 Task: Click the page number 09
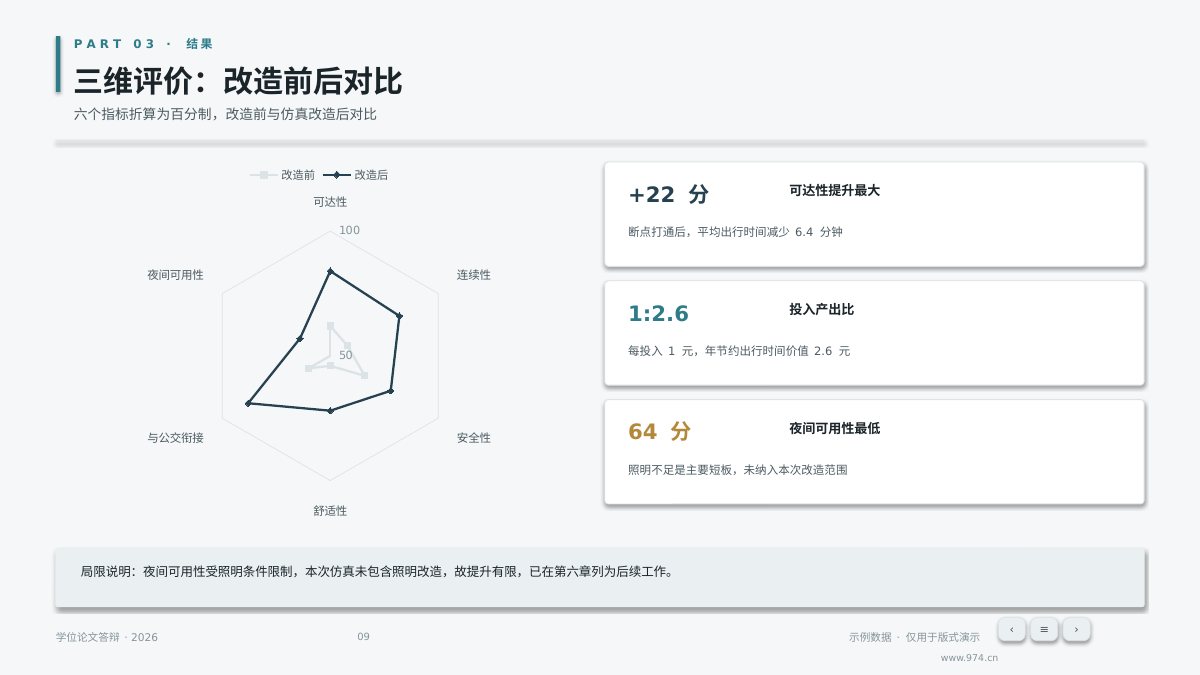[363, 637]
